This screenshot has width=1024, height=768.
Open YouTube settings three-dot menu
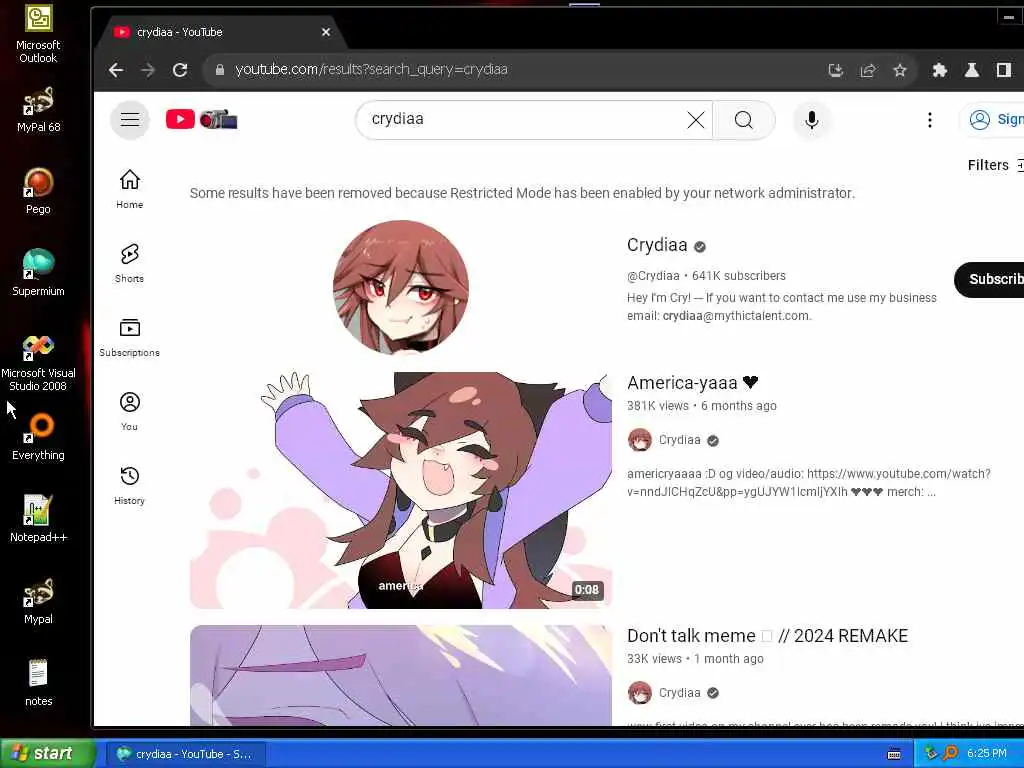click(x=929, y=120)
